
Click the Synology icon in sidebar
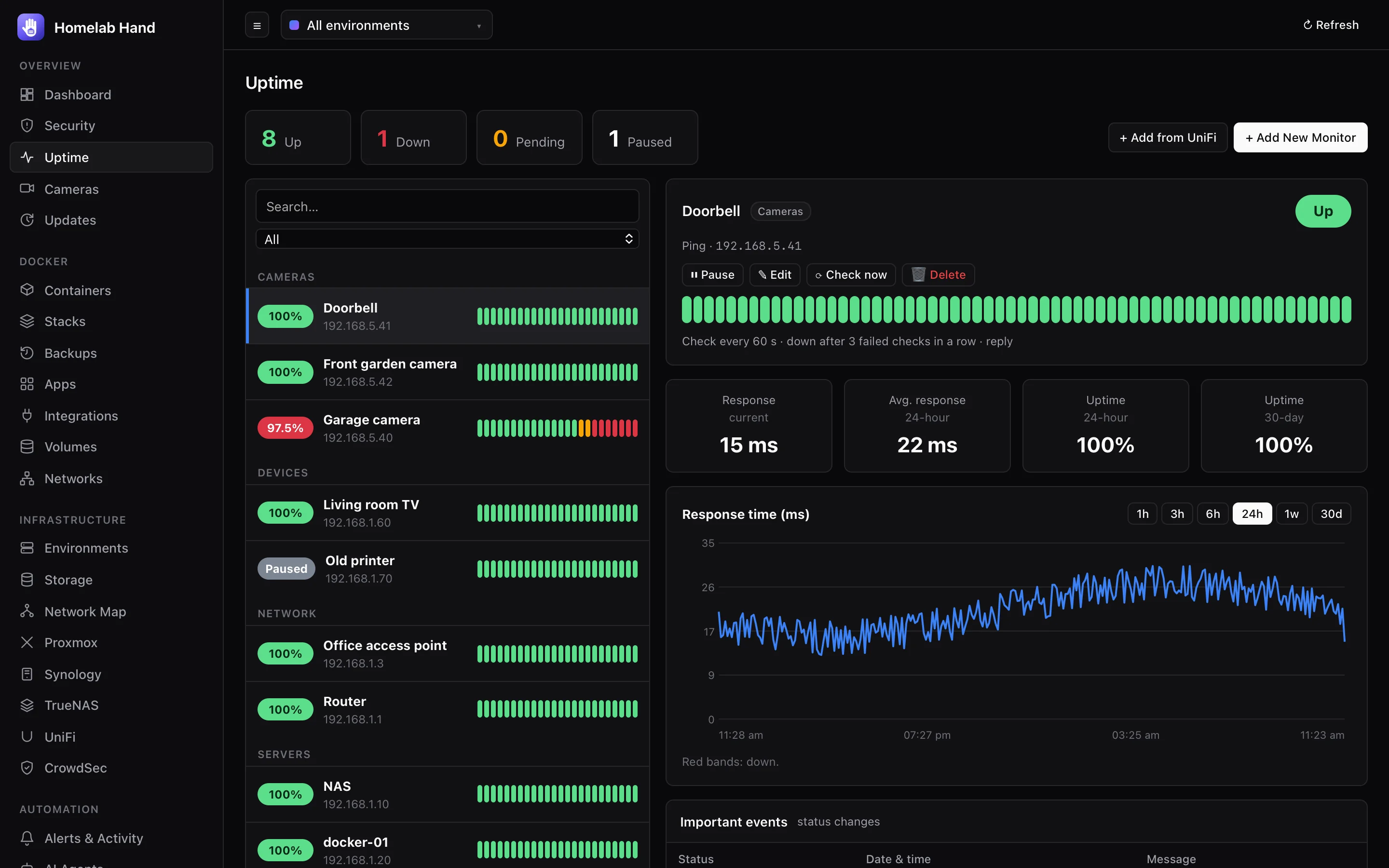[x=27, y=674]
